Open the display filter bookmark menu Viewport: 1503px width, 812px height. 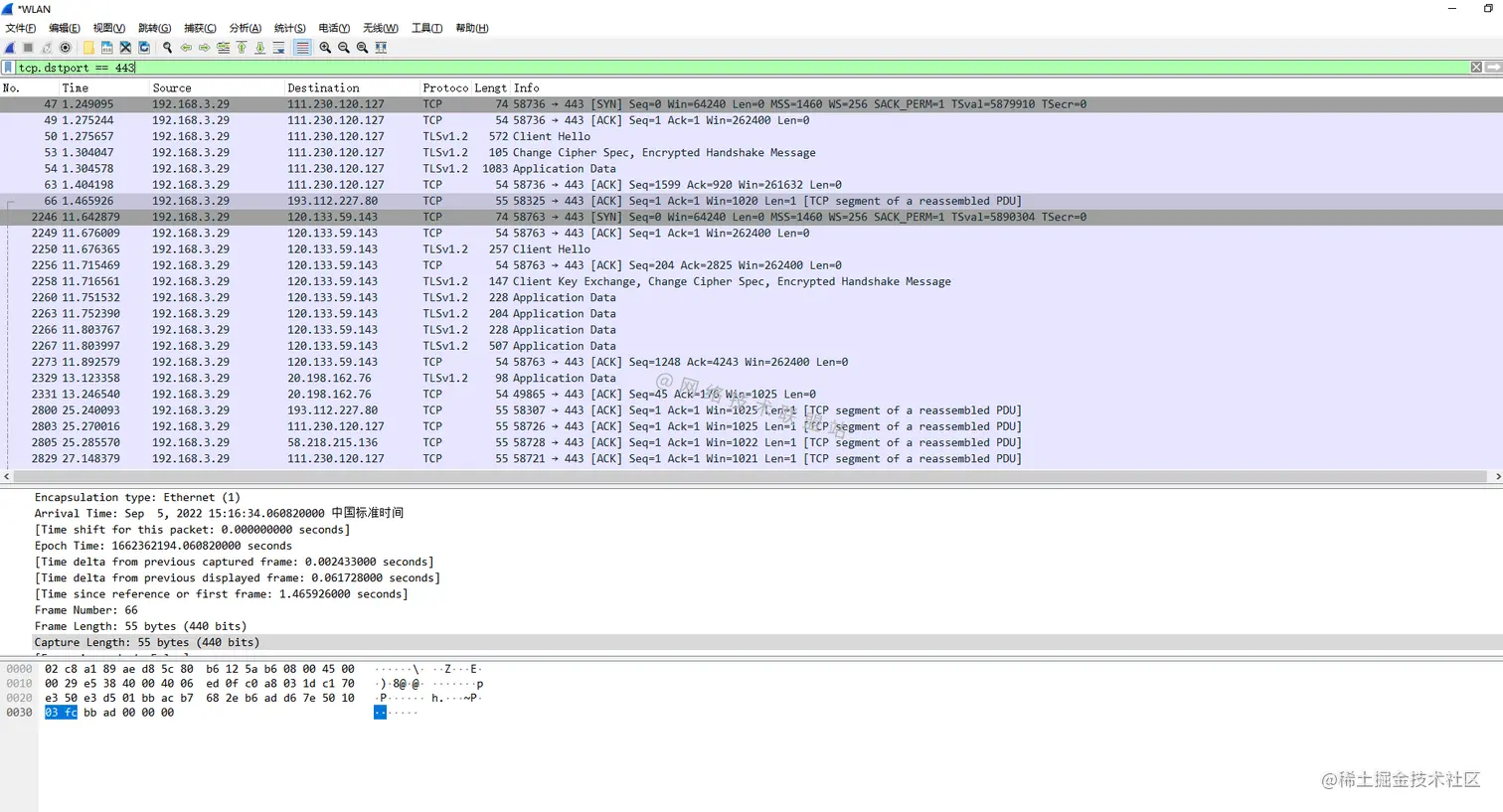(8, 68)
